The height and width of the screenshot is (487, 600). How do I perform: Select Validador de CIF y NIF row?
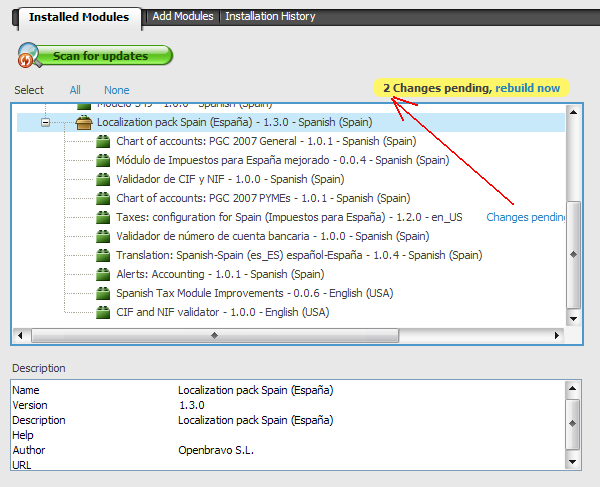coord(230,179)
